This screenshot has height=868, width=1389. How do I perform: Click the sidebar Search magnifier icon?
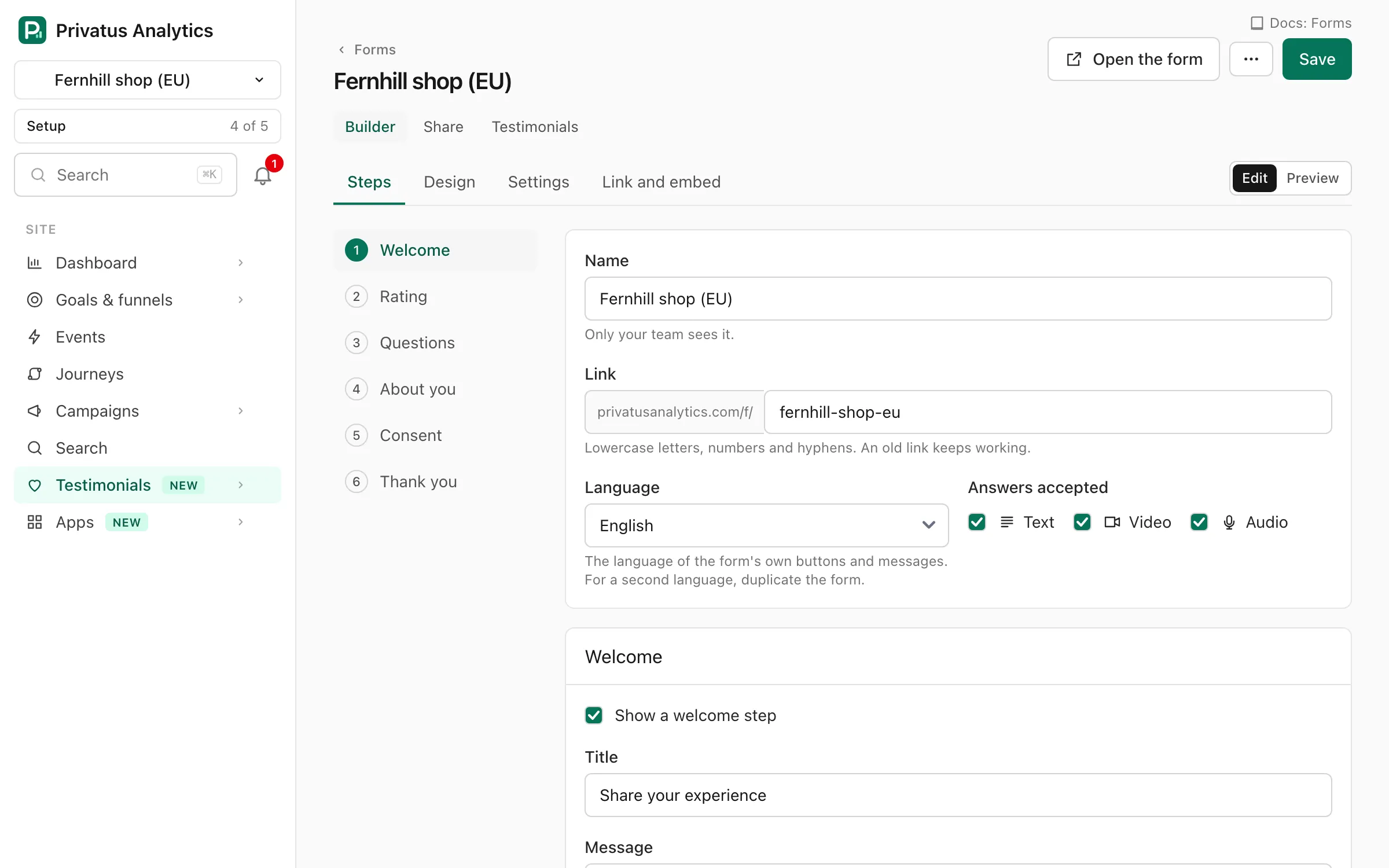[x=35, y=448]
